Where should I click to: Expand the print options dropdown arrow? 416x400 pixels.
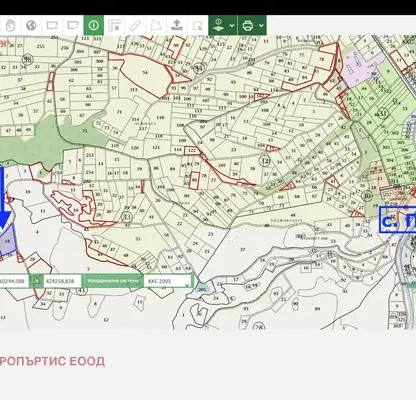coord(261,26)
